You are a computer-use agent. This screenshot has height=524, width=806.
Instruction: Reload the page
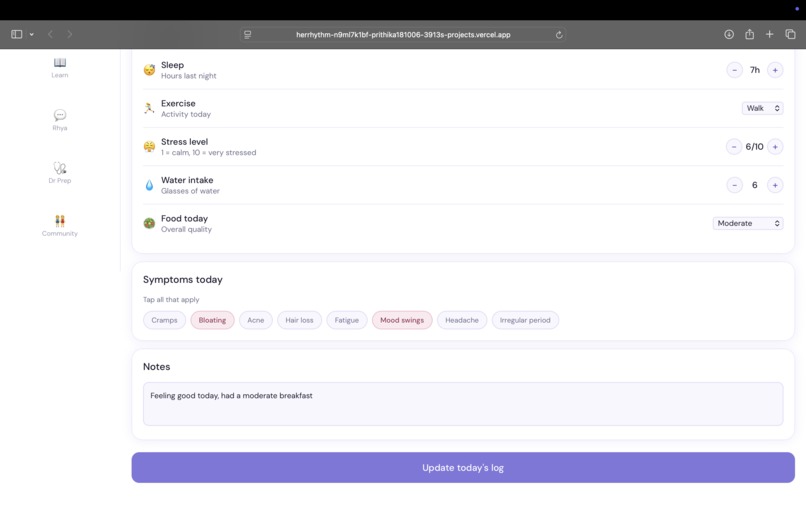click(x=559, y=34)
